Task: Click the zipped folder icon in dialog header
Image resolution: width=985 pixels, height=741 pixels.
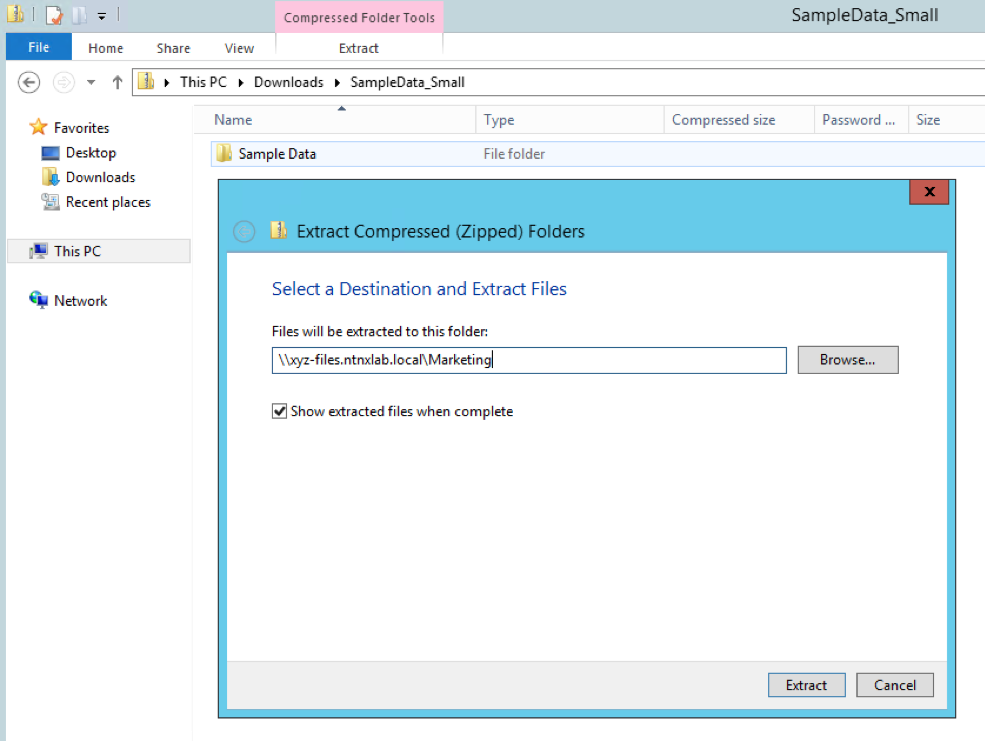Action: coord(278,230)
